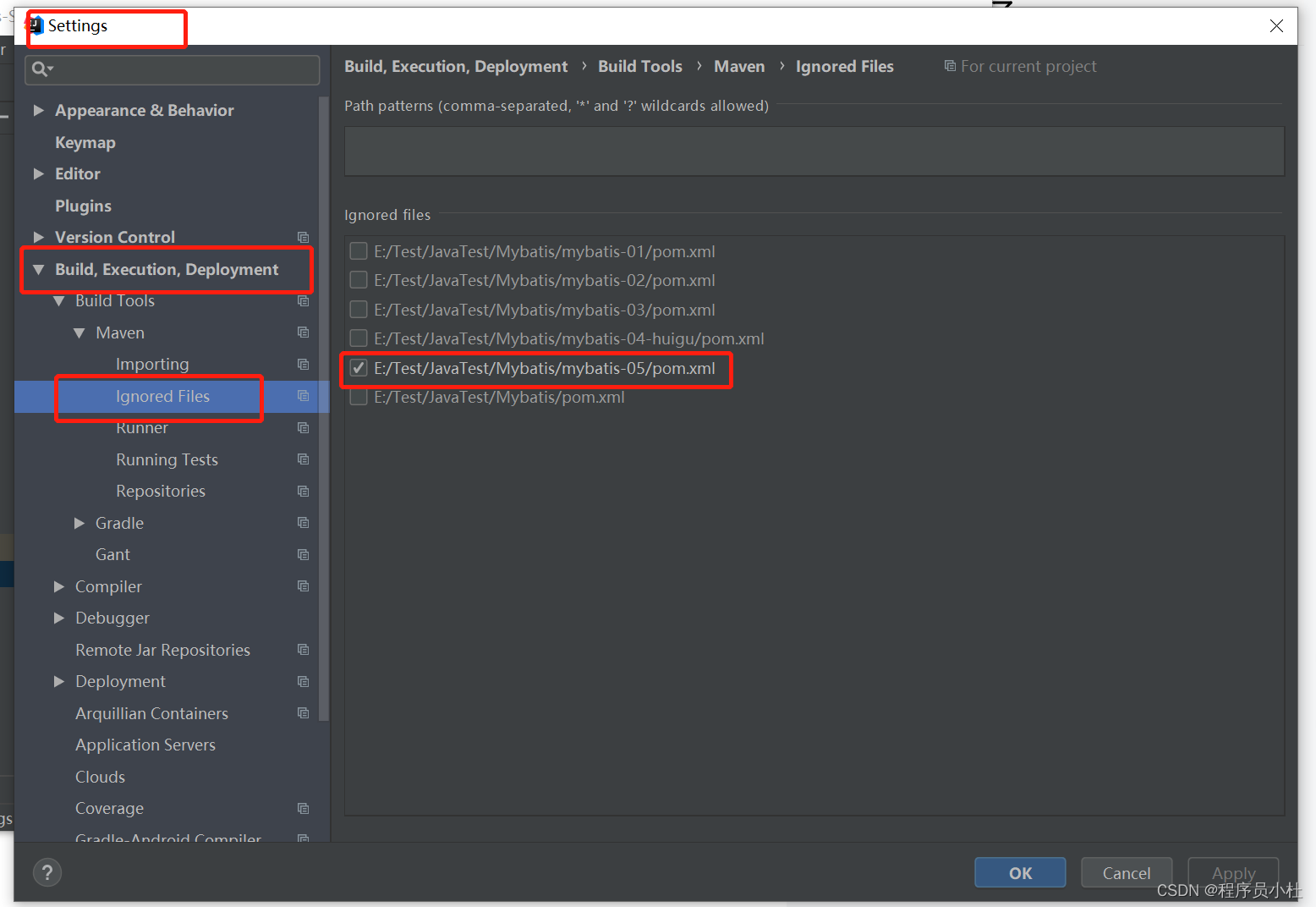This screenshot has height=907, width=1316.
Task: Expand the Gradle settings node
Action: click(79, 523)
